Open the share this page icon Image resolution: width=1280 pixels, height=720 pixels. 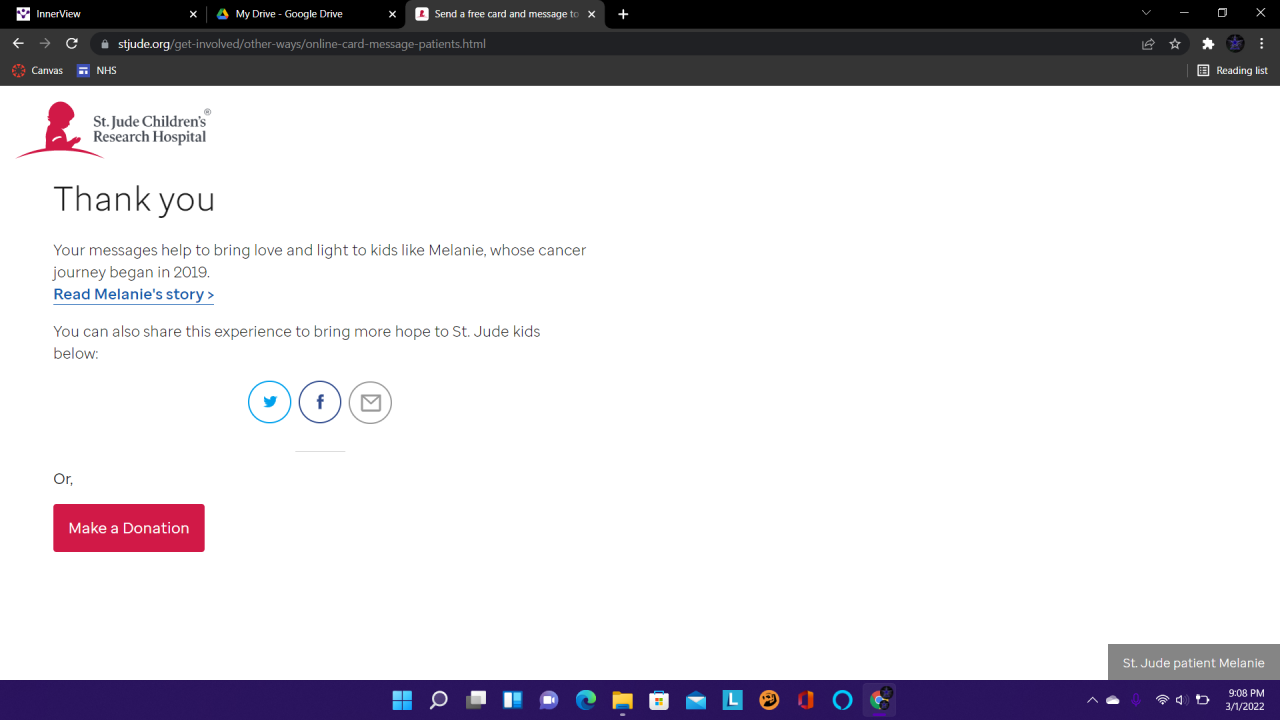pos(1148,44)
